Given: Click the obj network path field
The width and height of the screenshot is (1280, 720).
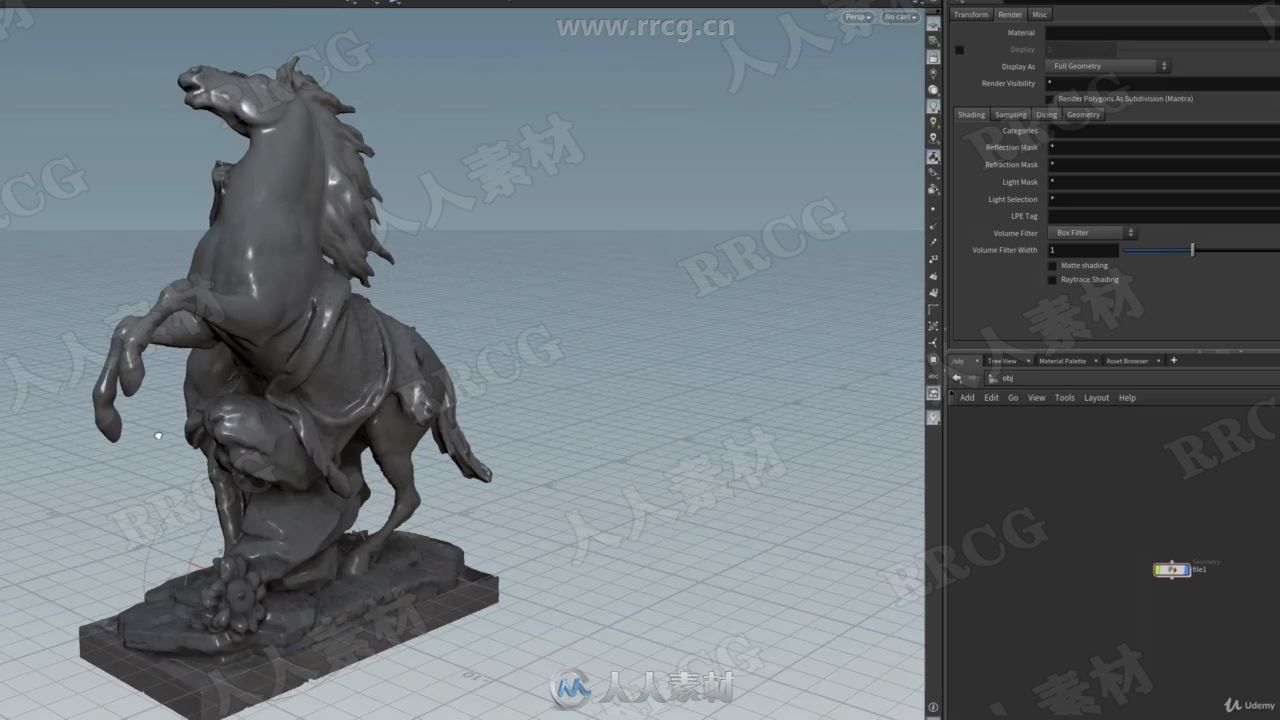Looking at the screenshot, I should [x=1132, y=378].
